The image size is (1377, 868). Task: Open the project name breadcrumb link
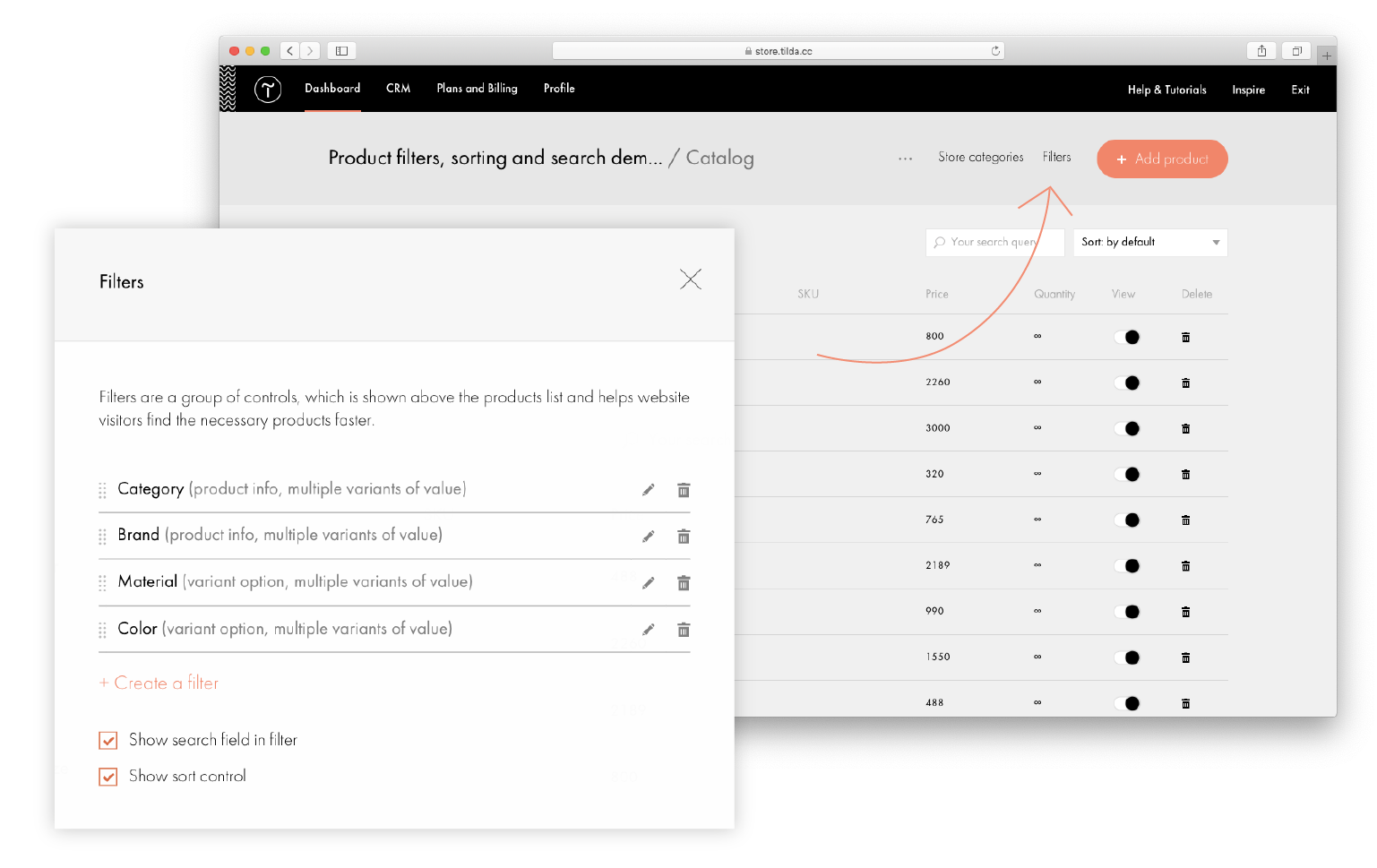coord(495,159)
